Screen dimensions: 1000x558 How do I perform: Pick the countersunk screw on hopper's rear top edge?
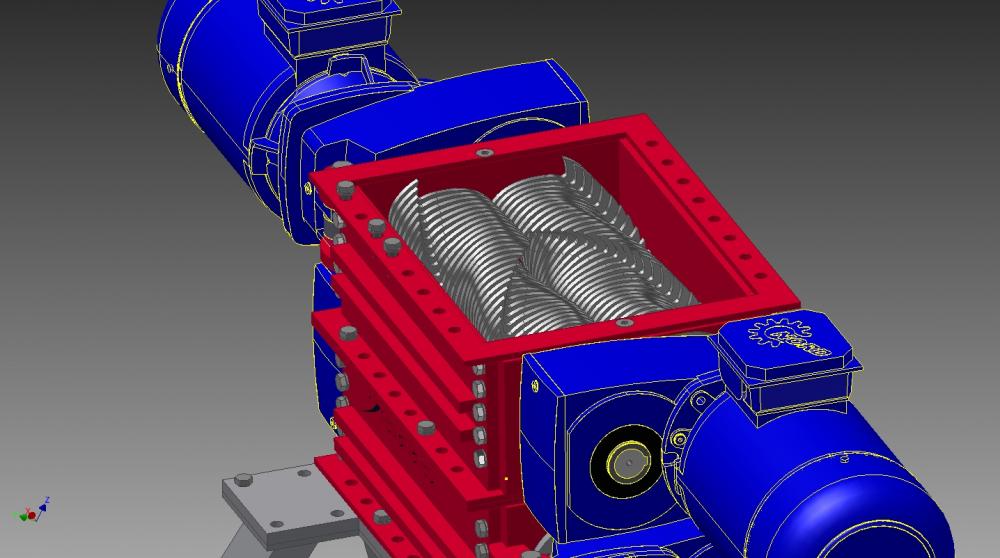485,153
